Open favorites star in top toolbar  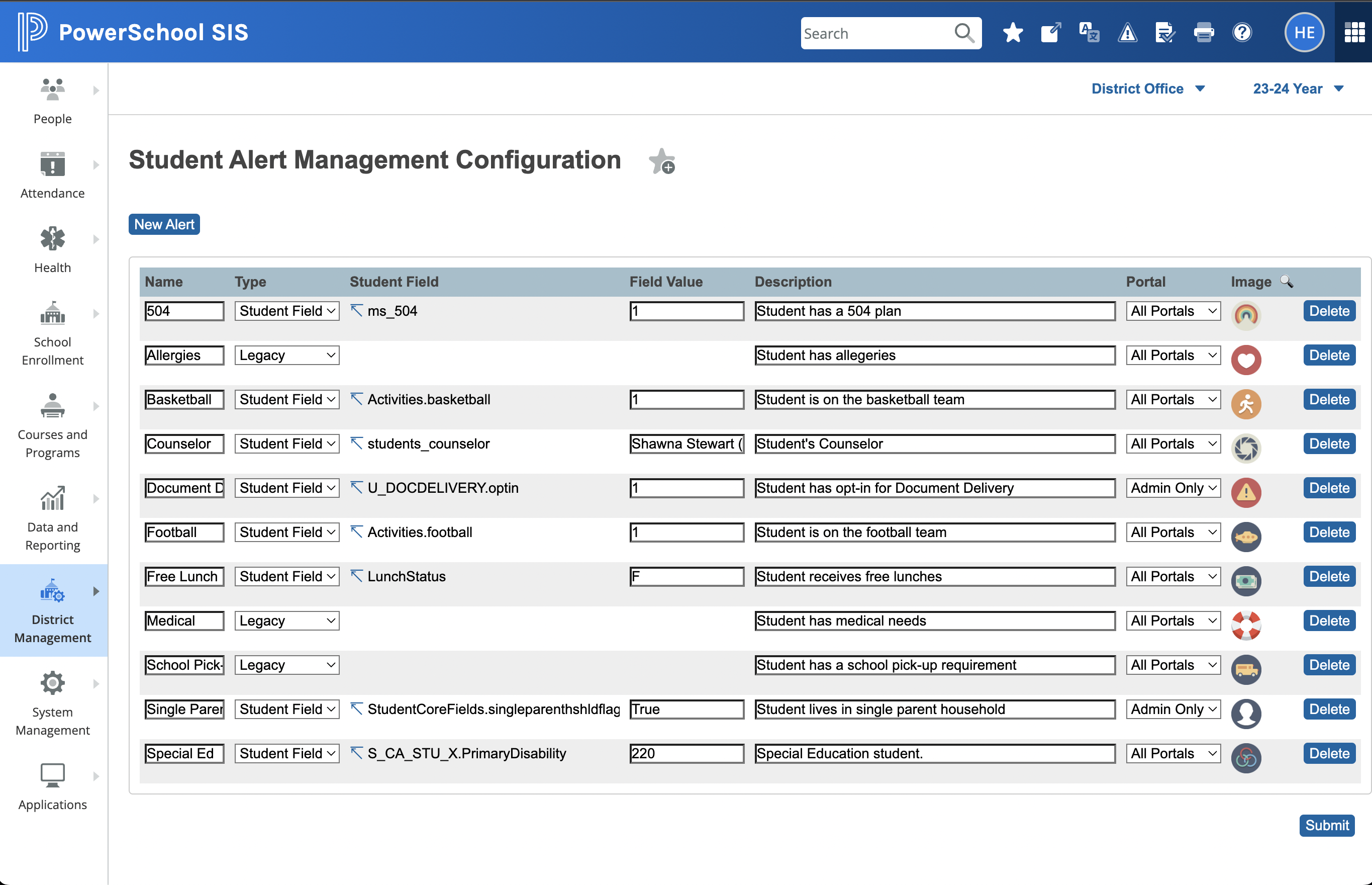(x=1013, y=33)
